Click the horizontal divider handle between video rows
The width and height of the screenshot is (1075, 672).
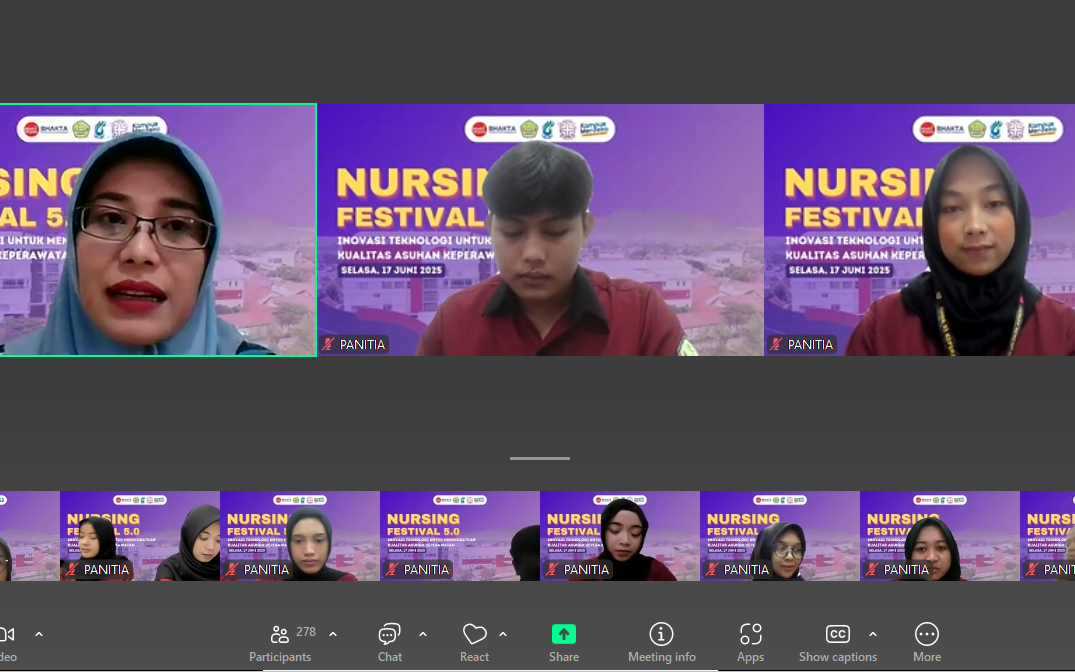pyautogui.click(x=539, y=458)
